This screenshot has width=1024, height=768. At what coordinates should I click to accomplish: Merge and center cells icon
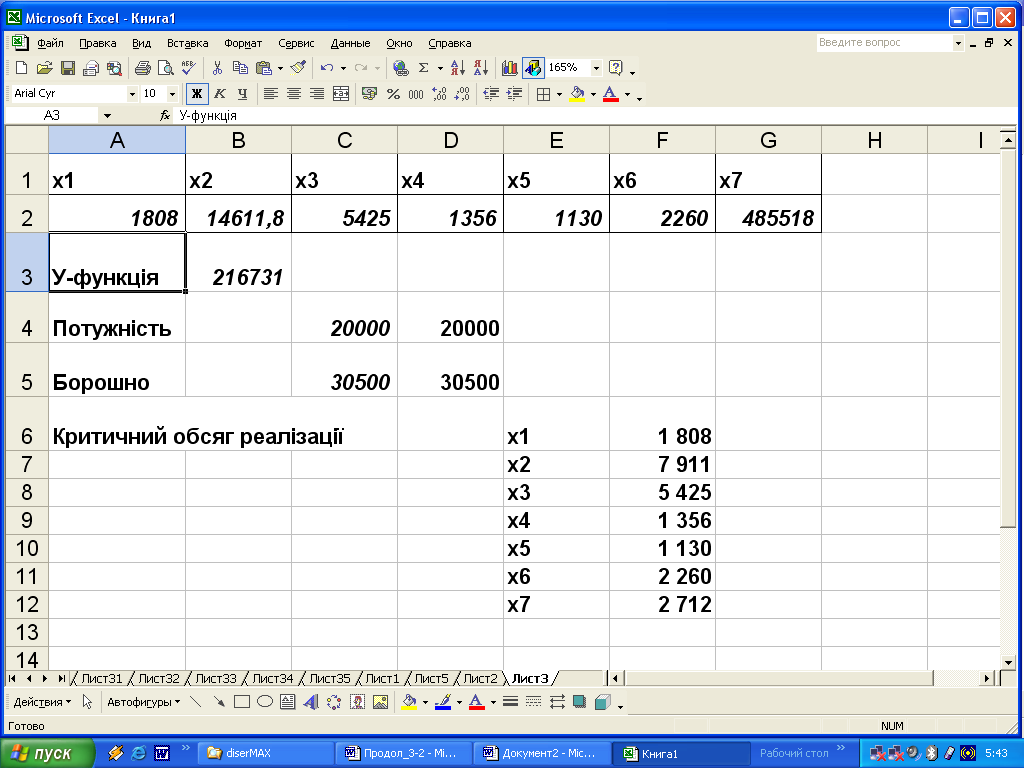[341, 94]
